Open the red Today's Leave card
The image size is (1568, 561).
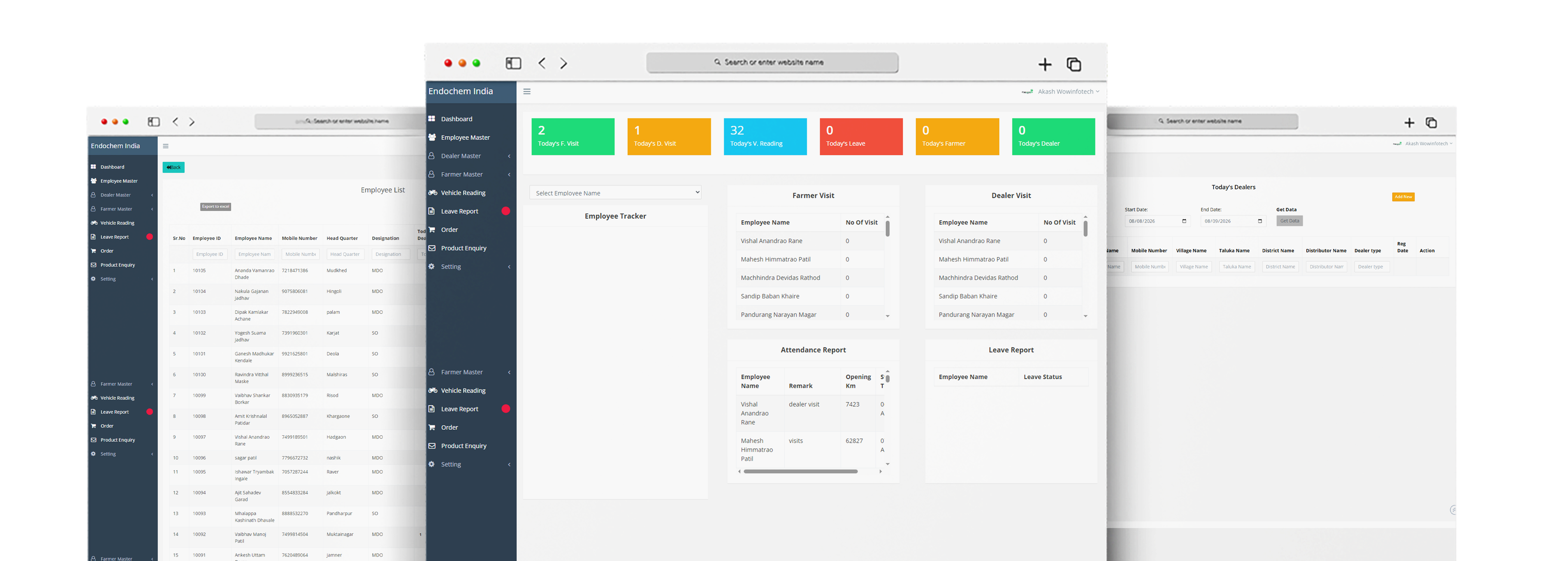861,137
